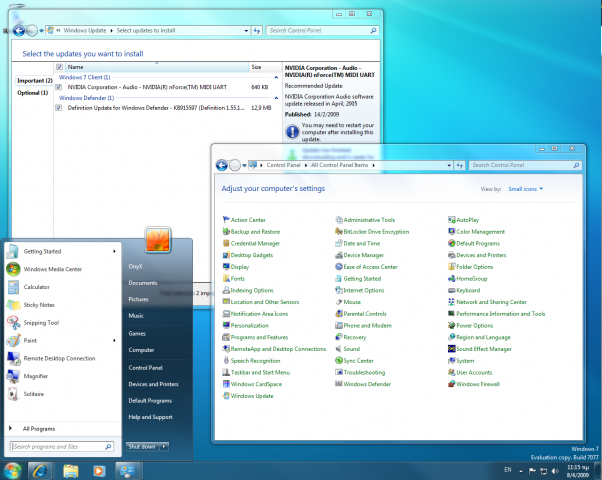Viewport: 602px width, 480px height.
Task: Go back in Control Panel window
Action: pos(222,166)
